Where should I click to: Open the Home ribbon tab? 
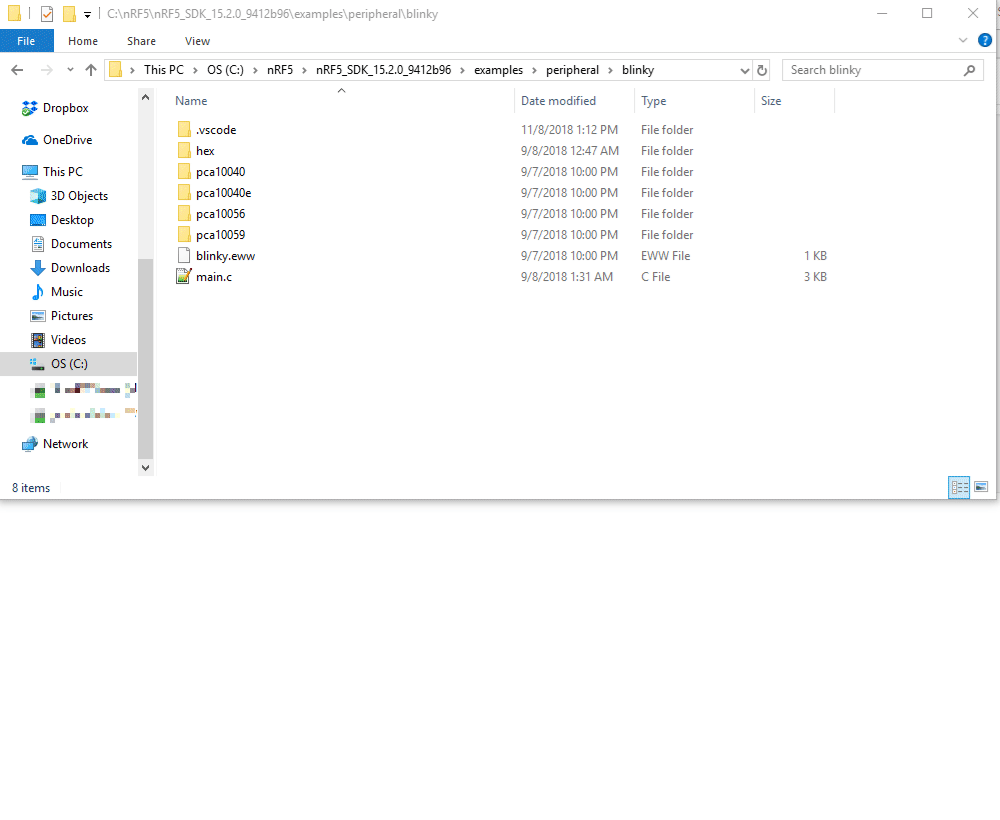tap(83, 41)
